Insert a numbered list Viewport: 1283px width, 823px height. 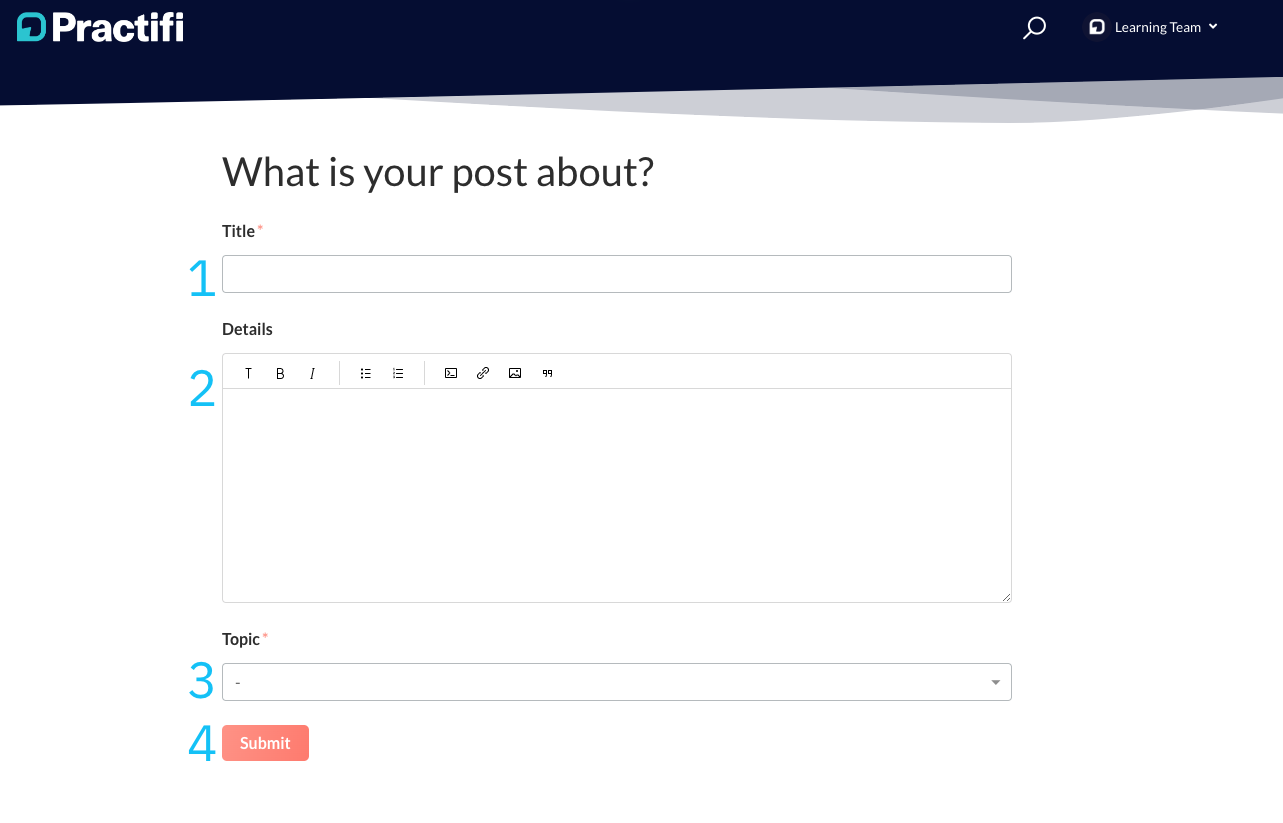coord(398,373)
